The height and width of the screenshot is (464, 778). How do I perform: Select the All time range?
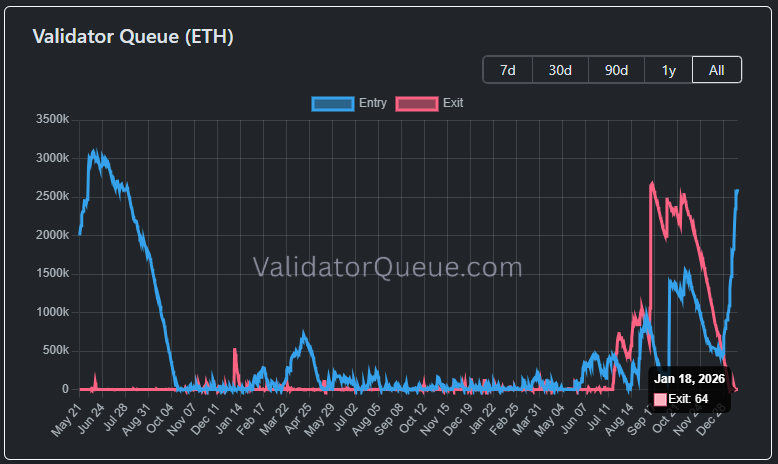coord(716,70)
